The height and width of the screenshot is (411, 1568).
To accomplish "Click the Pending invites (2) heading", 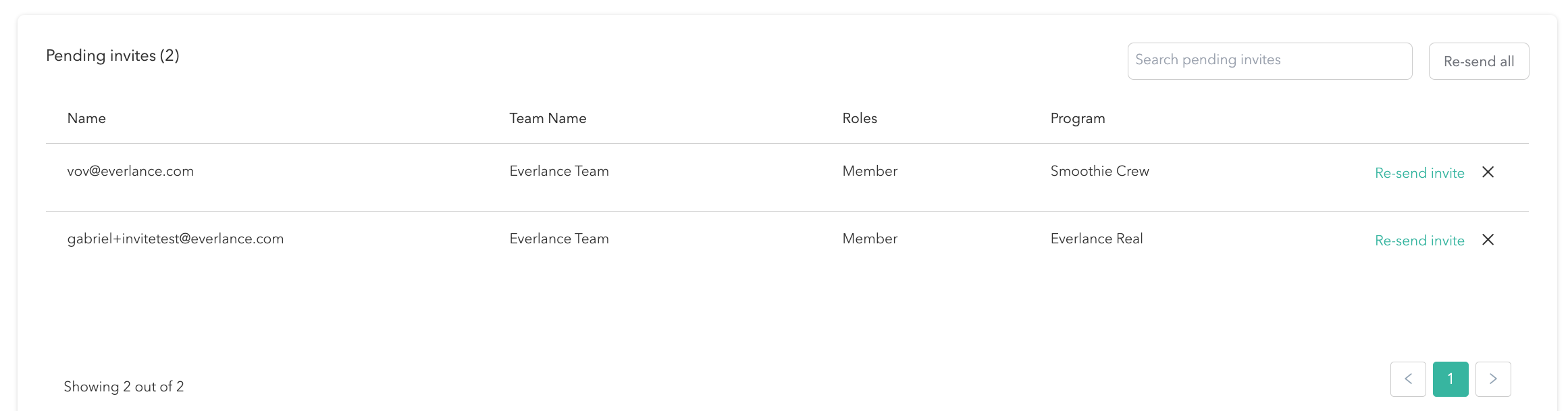I will click(113, 55).
